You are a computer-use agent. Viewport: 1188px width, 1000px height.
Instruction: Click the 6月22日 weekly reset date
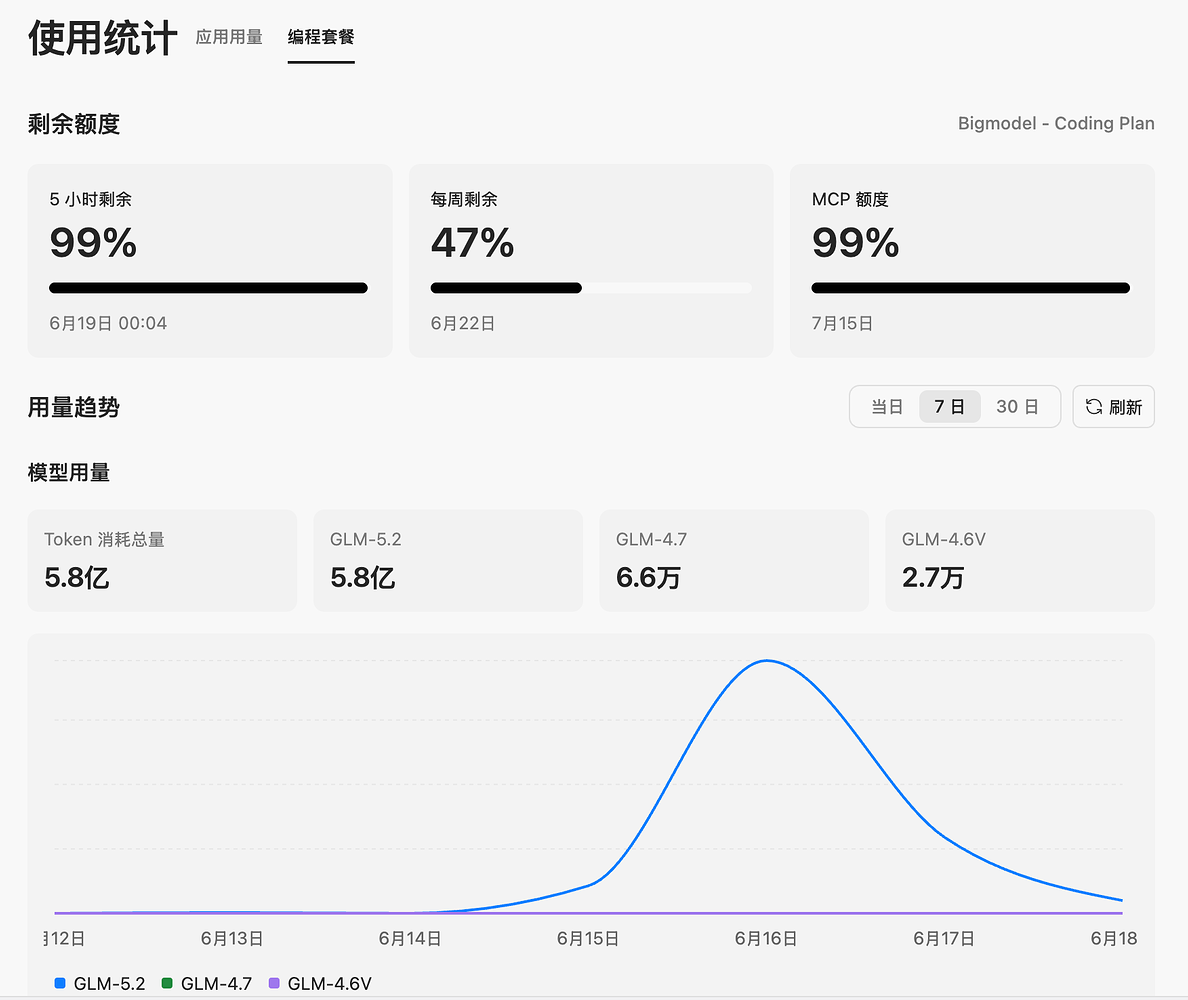tap(462, 323)
